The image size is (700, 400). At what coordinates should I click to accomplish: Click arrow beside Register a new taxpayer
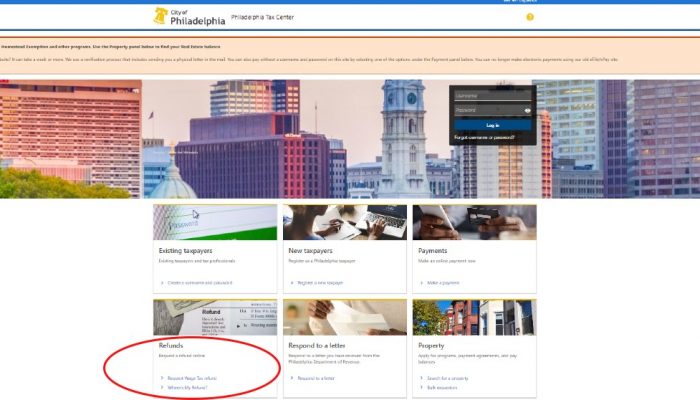292,283
